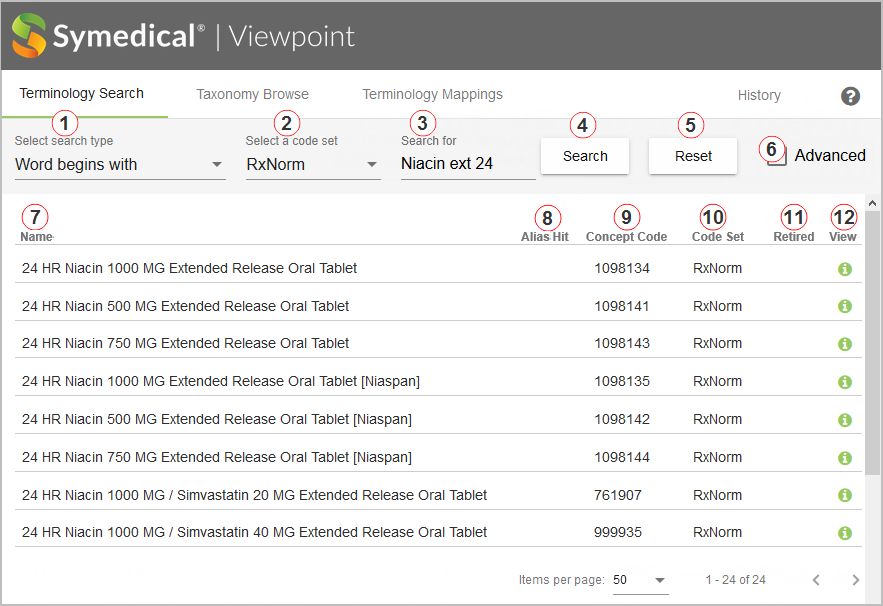This screenshot has width=883, height=606.
Task: View info for concept code 1098142
Action: (845, 420)
